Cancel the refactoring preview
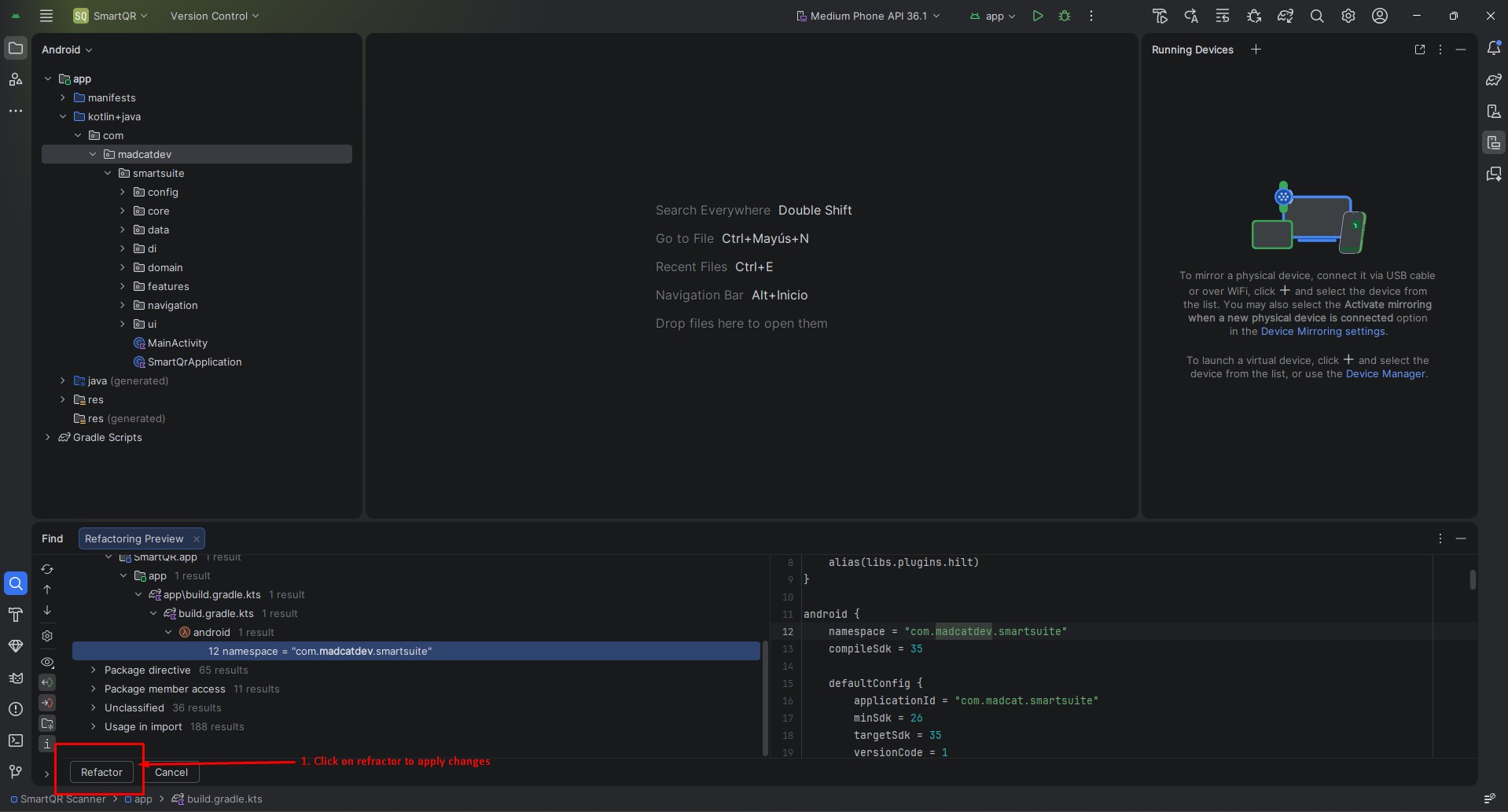 click(171, 772)
